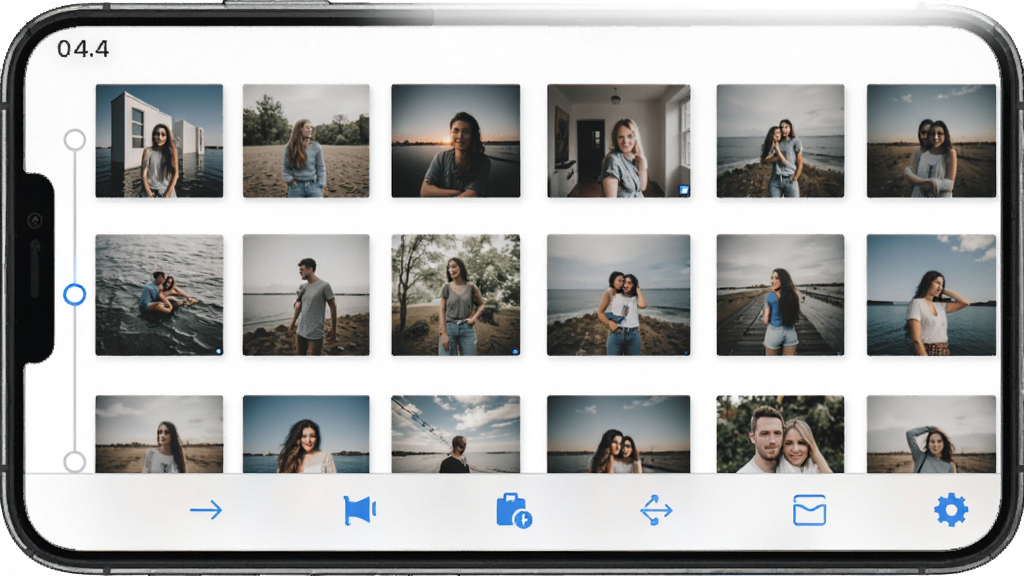Open settings via the gear icon
Image resolution: width=1024 pixels, height=576 pixels.
(x=951, y=510)
